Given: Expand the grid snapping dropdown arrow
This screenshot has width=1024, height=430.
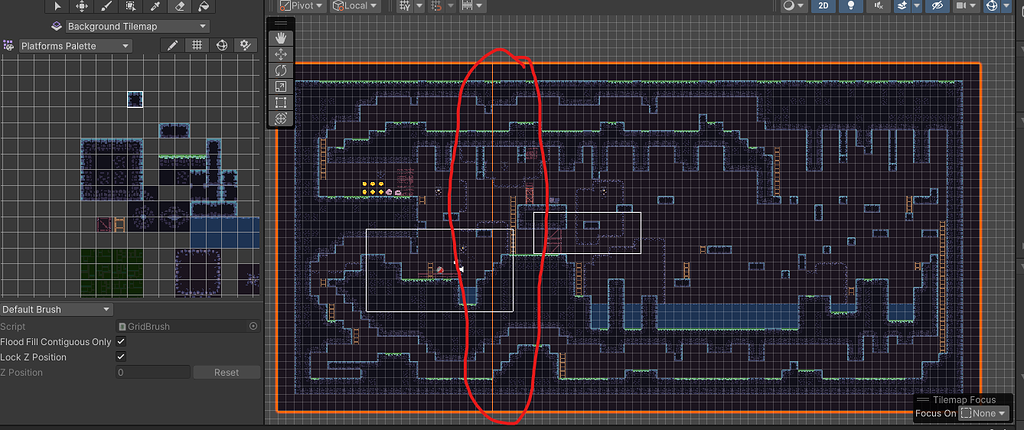Looking at the screenshot, I should click(419, 5).
